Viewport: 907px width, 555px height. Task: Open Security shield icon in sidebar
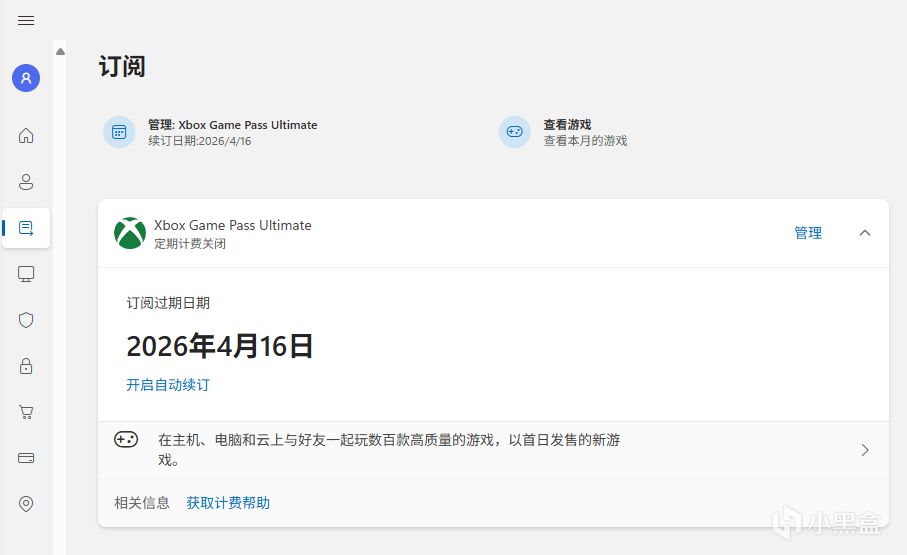(x=26, y=320)
